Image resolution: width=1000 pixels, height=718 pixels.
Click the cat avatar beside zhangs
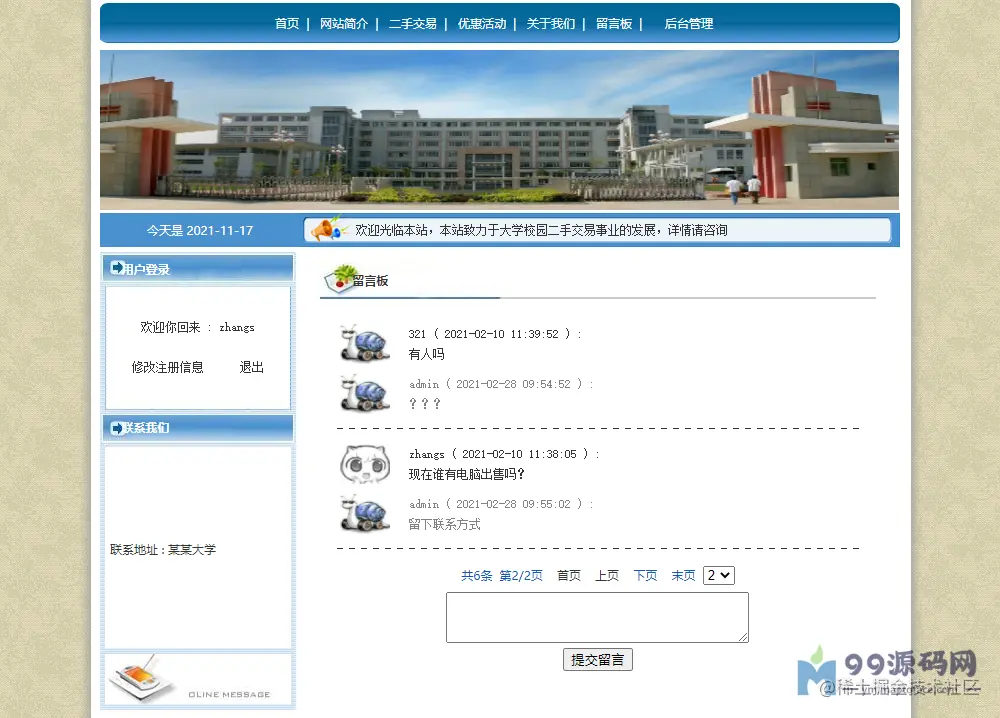click(365, 464)
